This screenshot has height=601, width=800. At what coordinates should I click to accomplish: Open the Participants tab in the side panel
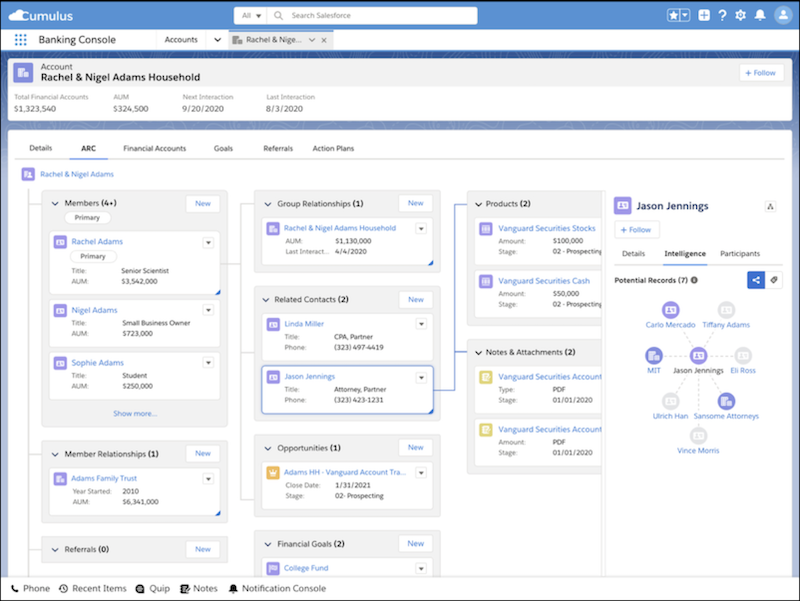tap(740, 254)
